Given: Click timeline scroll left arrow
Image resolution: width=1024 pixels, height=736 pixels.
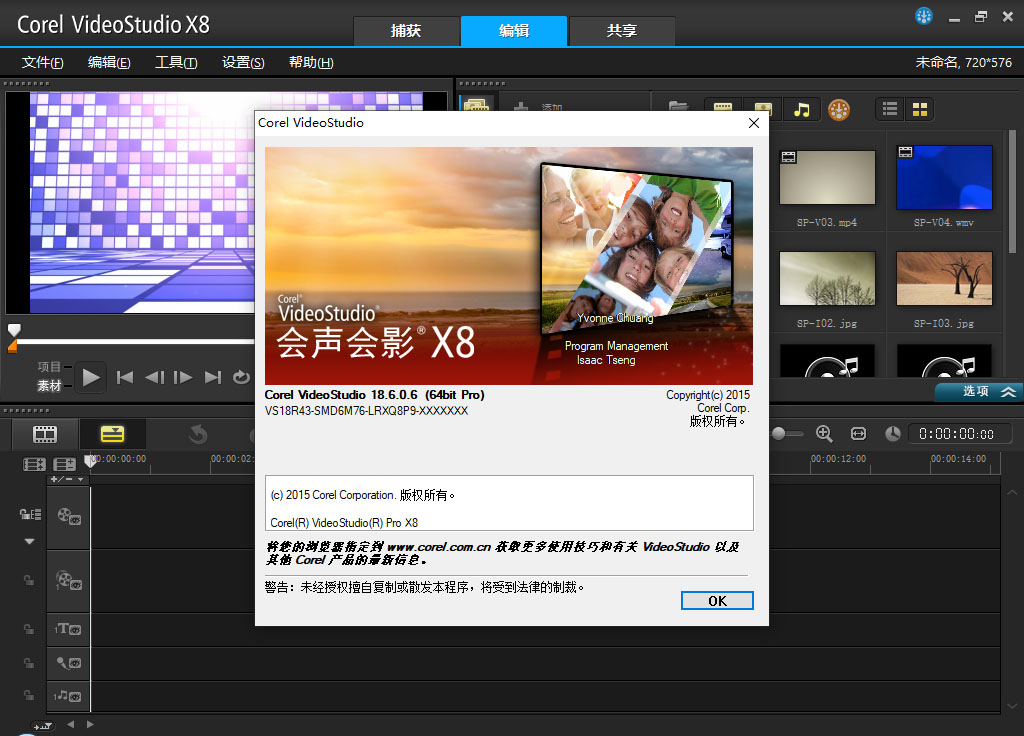Looking at the screenshot, I should (x=71, y=724).
